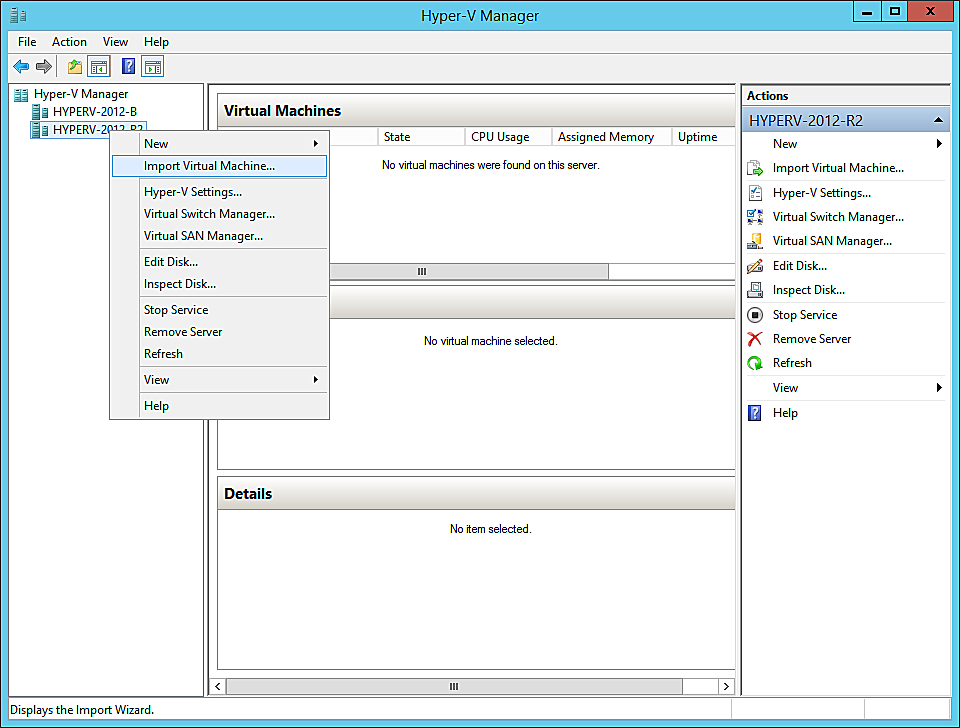This screenshot has width=960, height=728.
Task: Toggle the Show/Hide Action Pane icon
Action: (x=152, y=66)
